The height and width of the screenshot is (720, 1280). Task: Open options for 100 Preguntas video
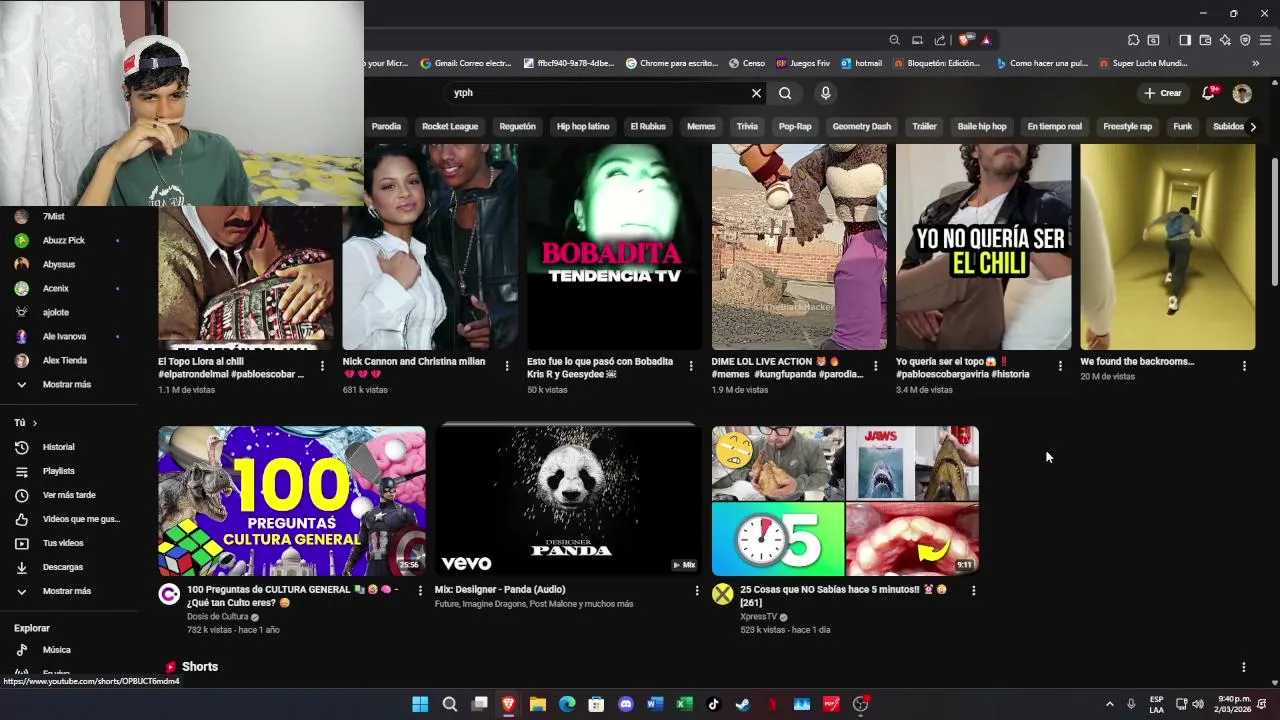pos(420,591)
